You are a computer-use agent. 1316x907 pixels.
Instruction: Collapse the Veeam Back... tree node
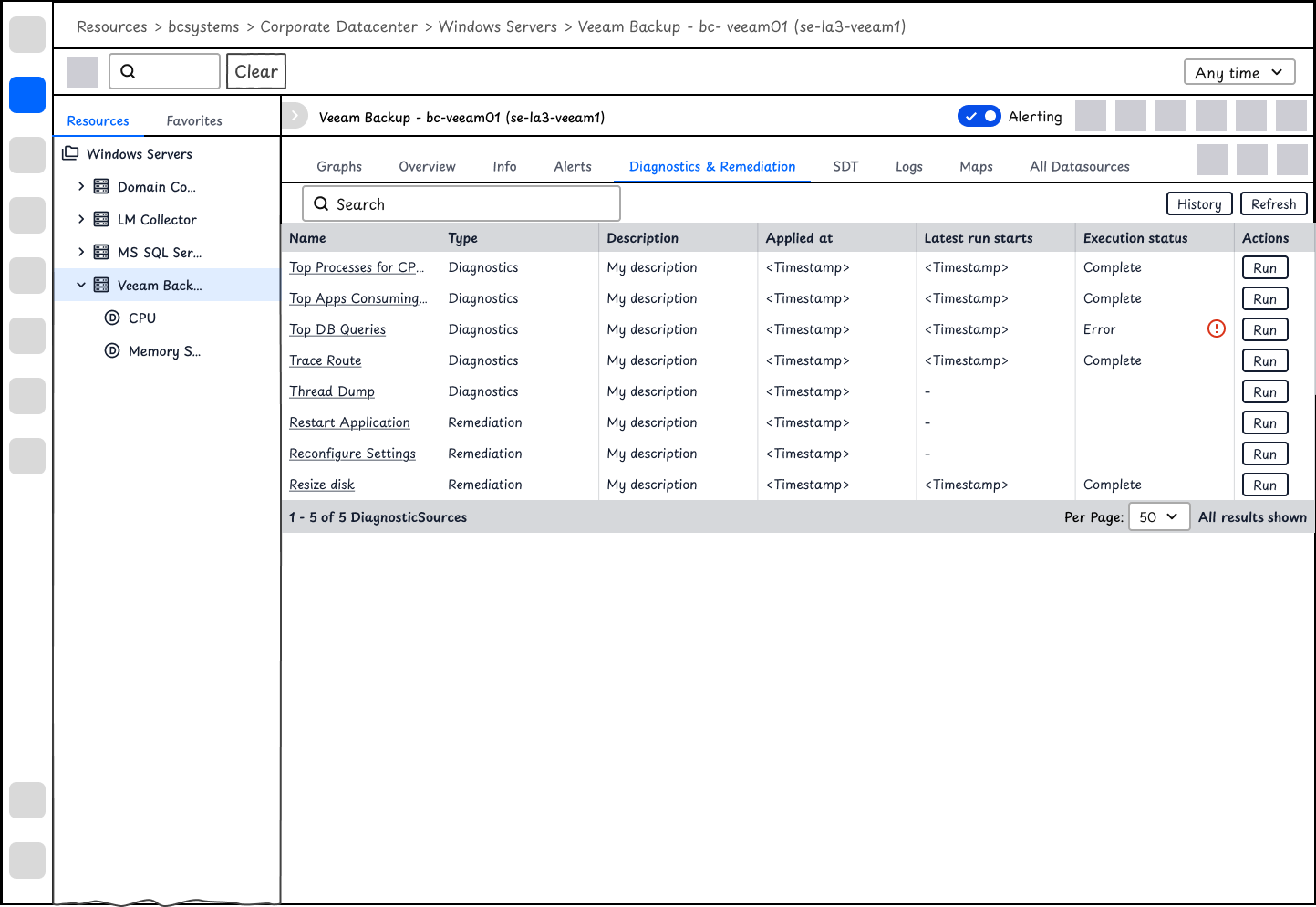pos(81,285)
